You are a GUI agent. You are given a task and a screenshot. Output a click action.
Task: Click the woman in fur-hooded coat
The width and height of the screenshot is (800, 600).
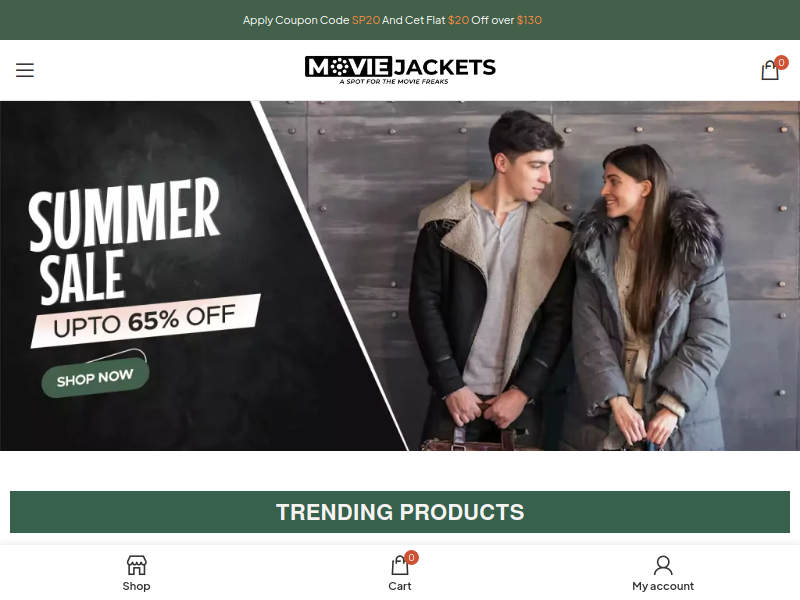pyautogui.click(x=651, y=298)
